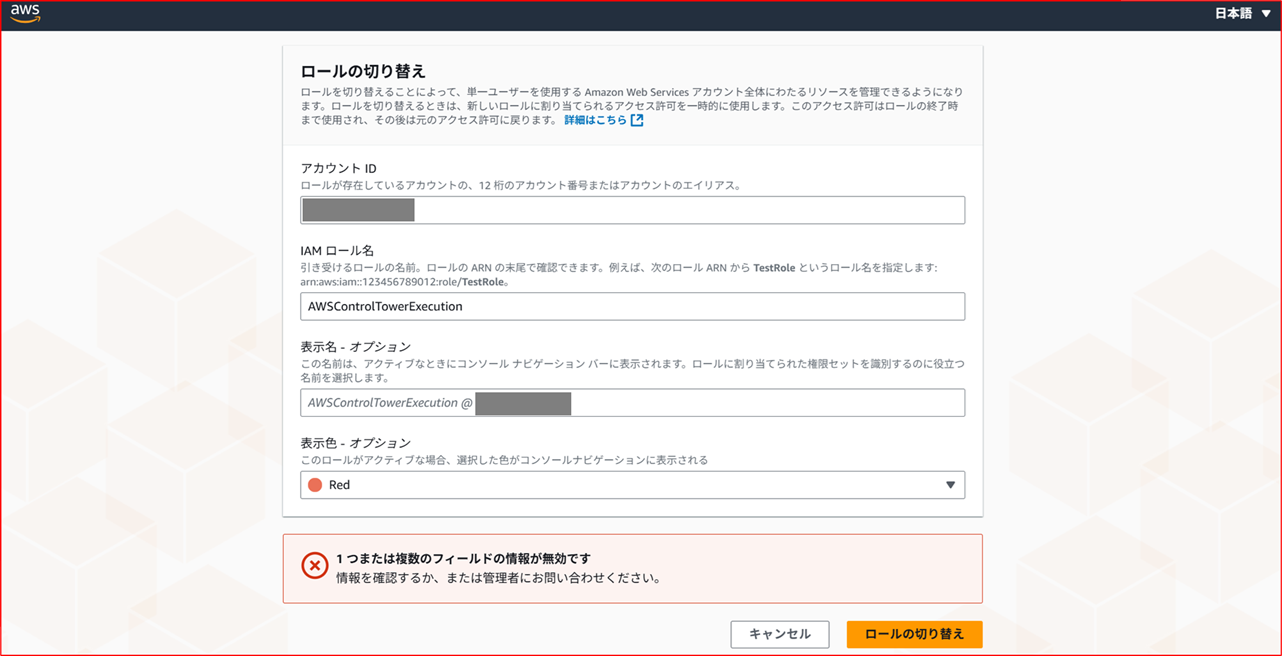
Task: Click the 表示名 optional name field
Action: (632, 402)
